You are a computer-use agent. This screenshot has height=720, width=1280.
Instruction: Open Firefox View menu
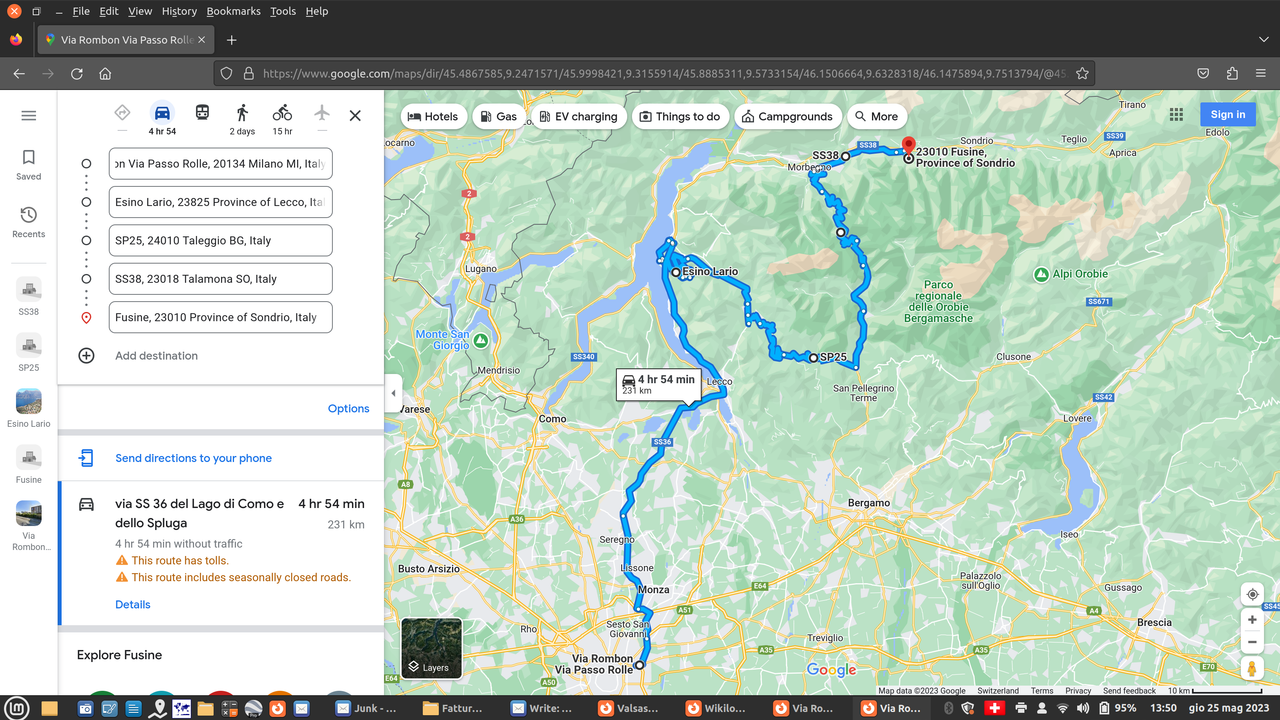(x=140, y=11)
